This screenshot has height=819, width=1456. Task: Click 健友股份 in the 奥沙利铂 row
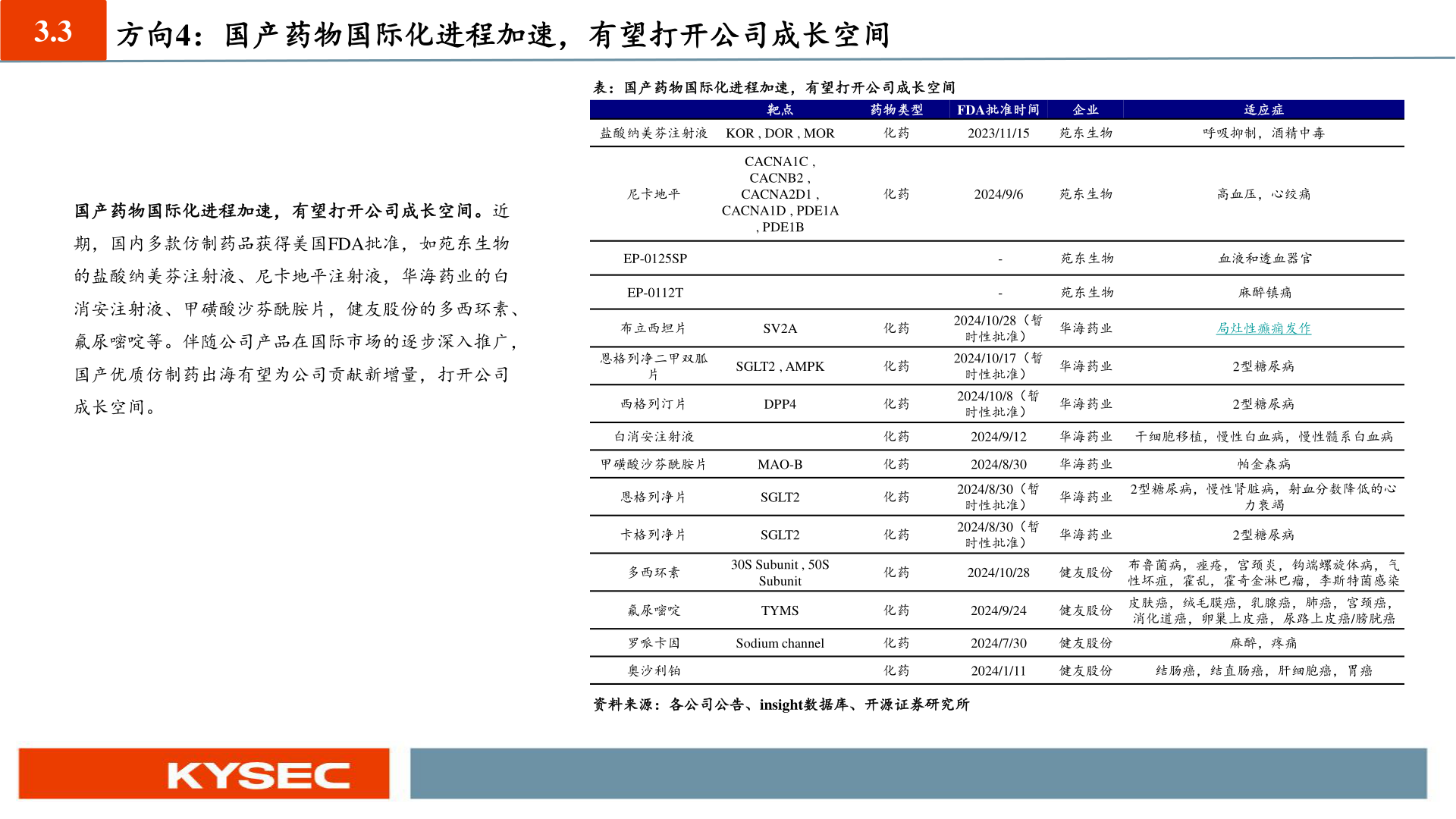(x=1086, y=671)
